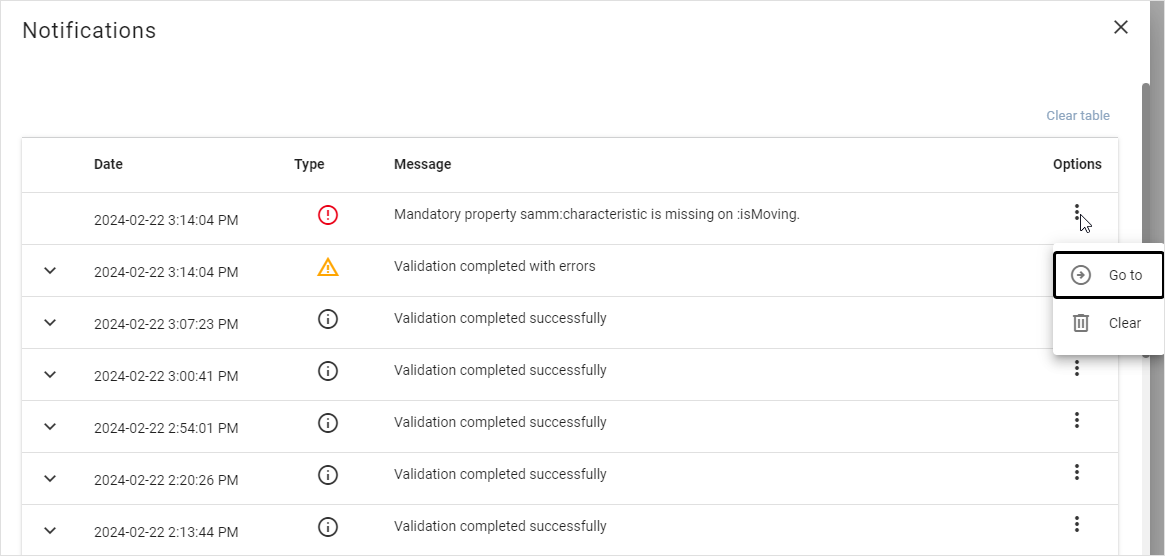
Task: Click three-dot options for the error notification
Action: (x=1076, y=212)
